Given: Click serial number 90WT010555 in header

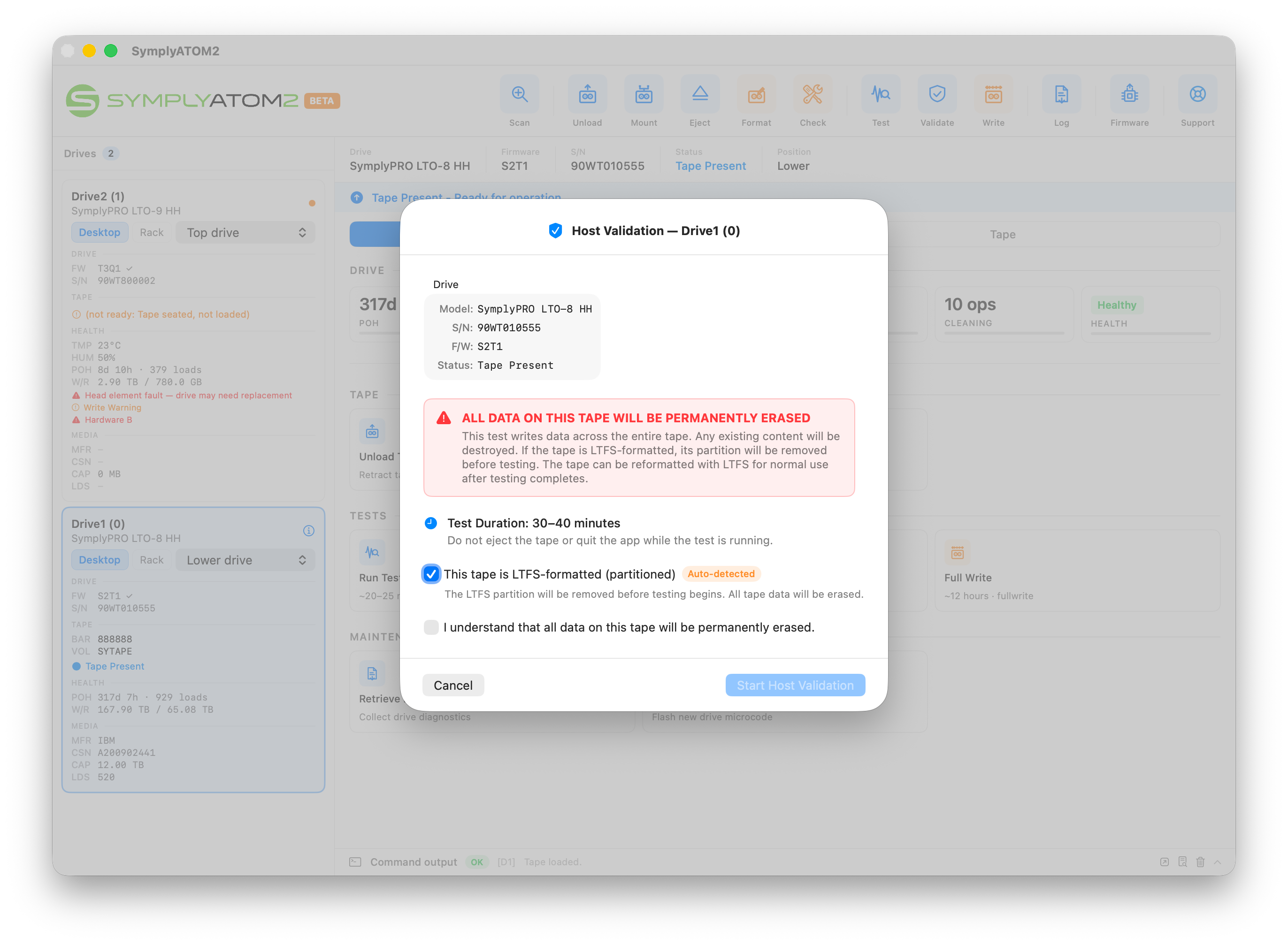Looking at the screenshot, I should (x=607, y=166).
